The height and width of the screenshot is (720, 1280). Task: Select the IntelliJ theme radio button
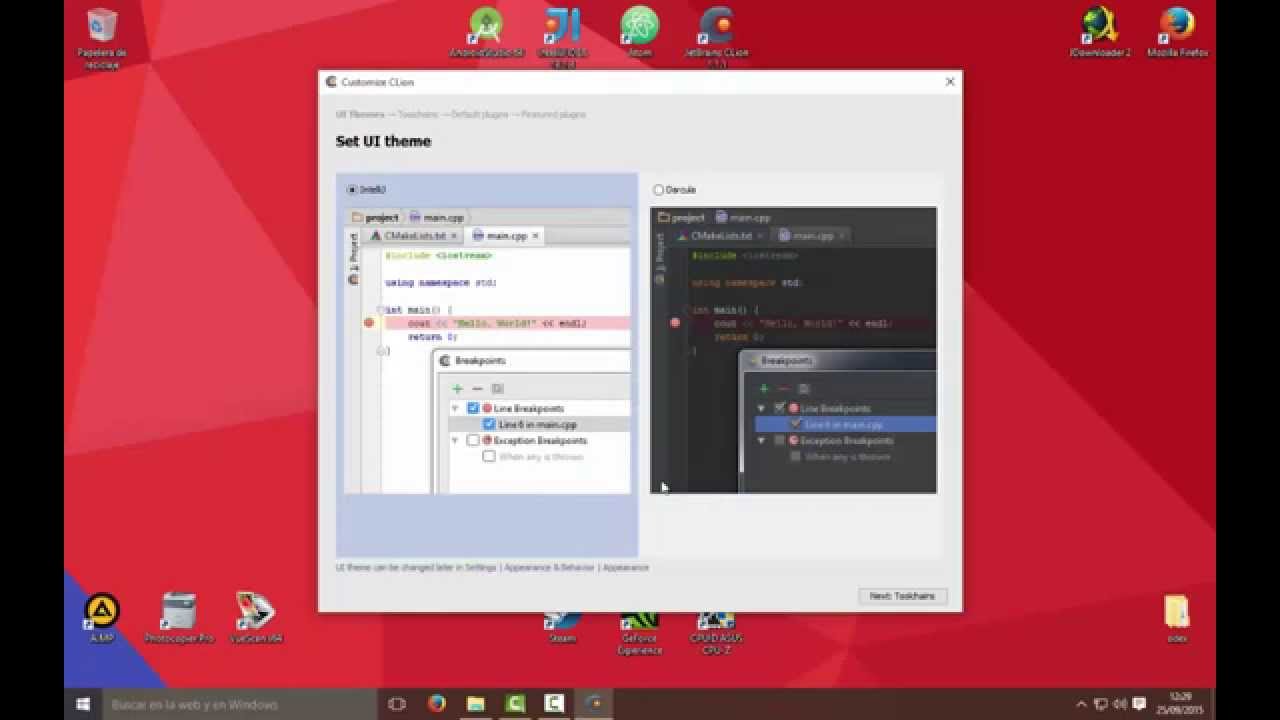[351, 189]
